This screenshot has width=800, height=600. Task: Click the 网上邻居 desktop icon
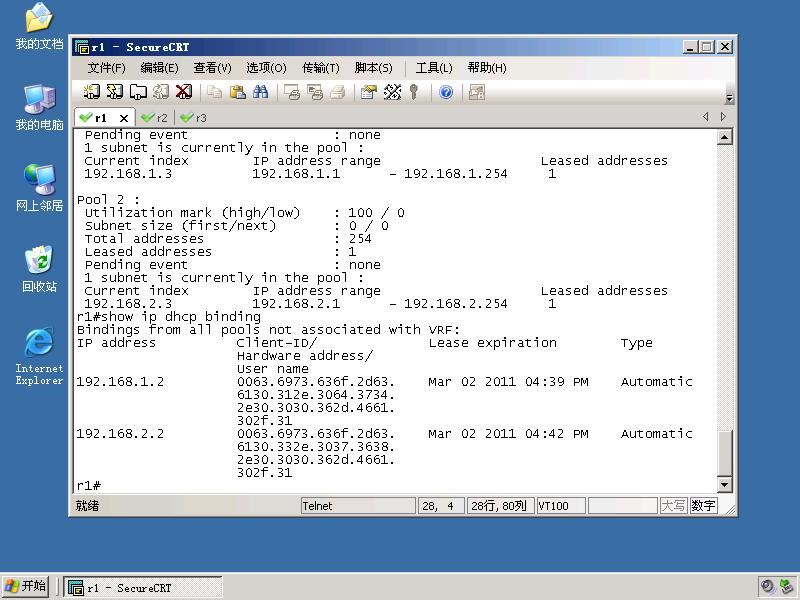point(39,188)
